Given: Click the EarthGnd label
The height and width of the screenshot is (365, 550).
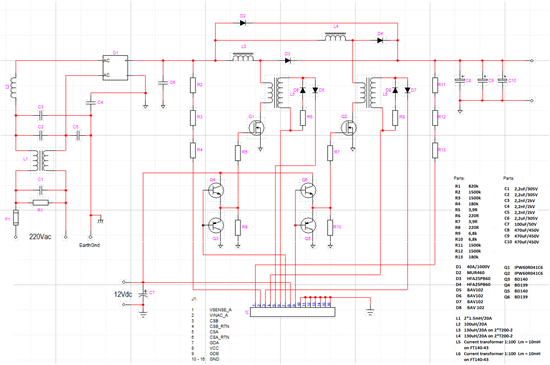Looking at the screenshot, I should coord(89,245).
